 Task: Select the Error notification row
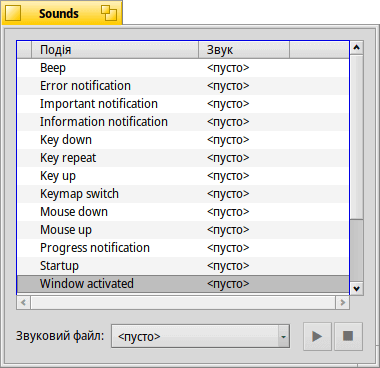[x=183, y=86]
